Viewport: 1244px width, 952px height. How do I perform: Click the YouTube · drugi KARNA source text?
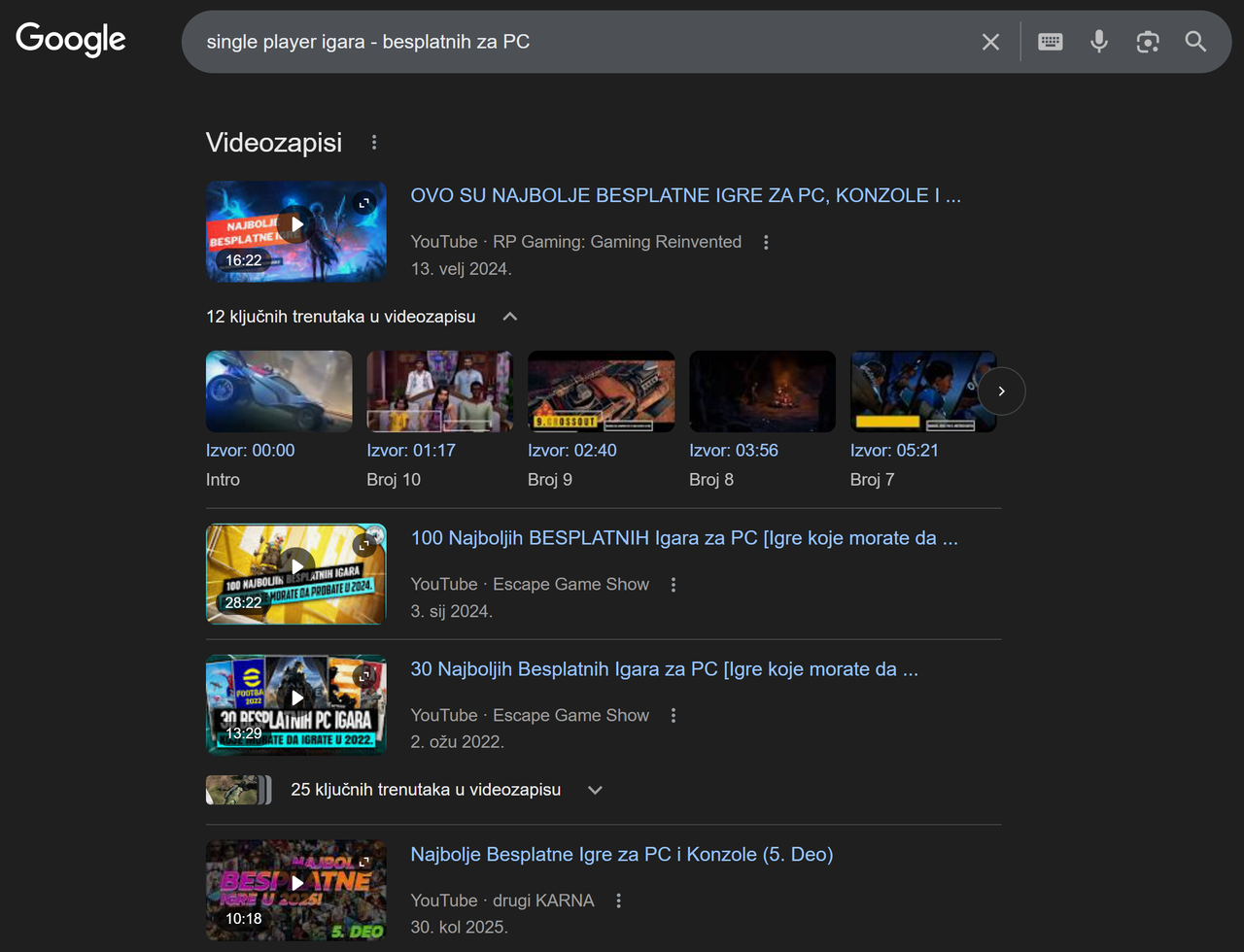pos(502,901)
